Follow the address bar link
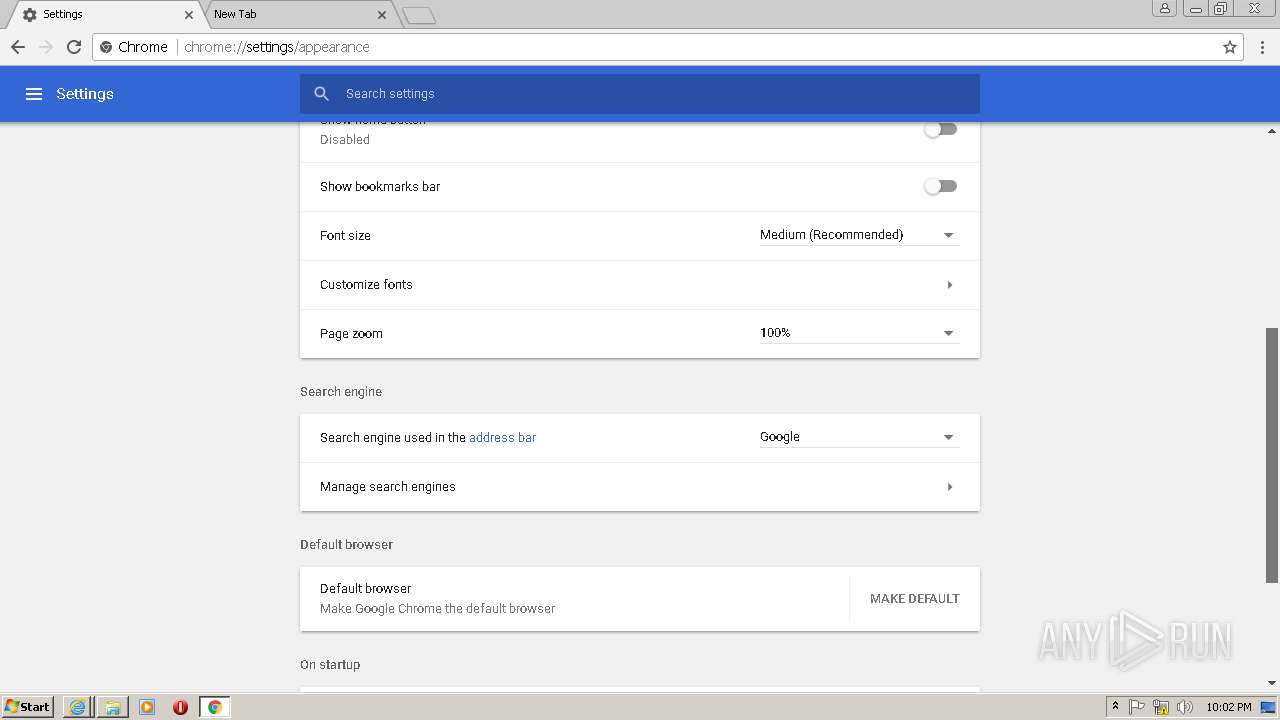 point(502,437)
